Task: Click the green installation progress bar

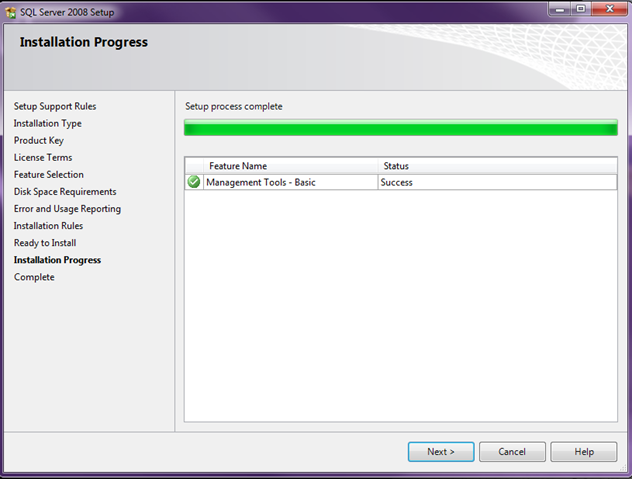Action: pos(401,127)
